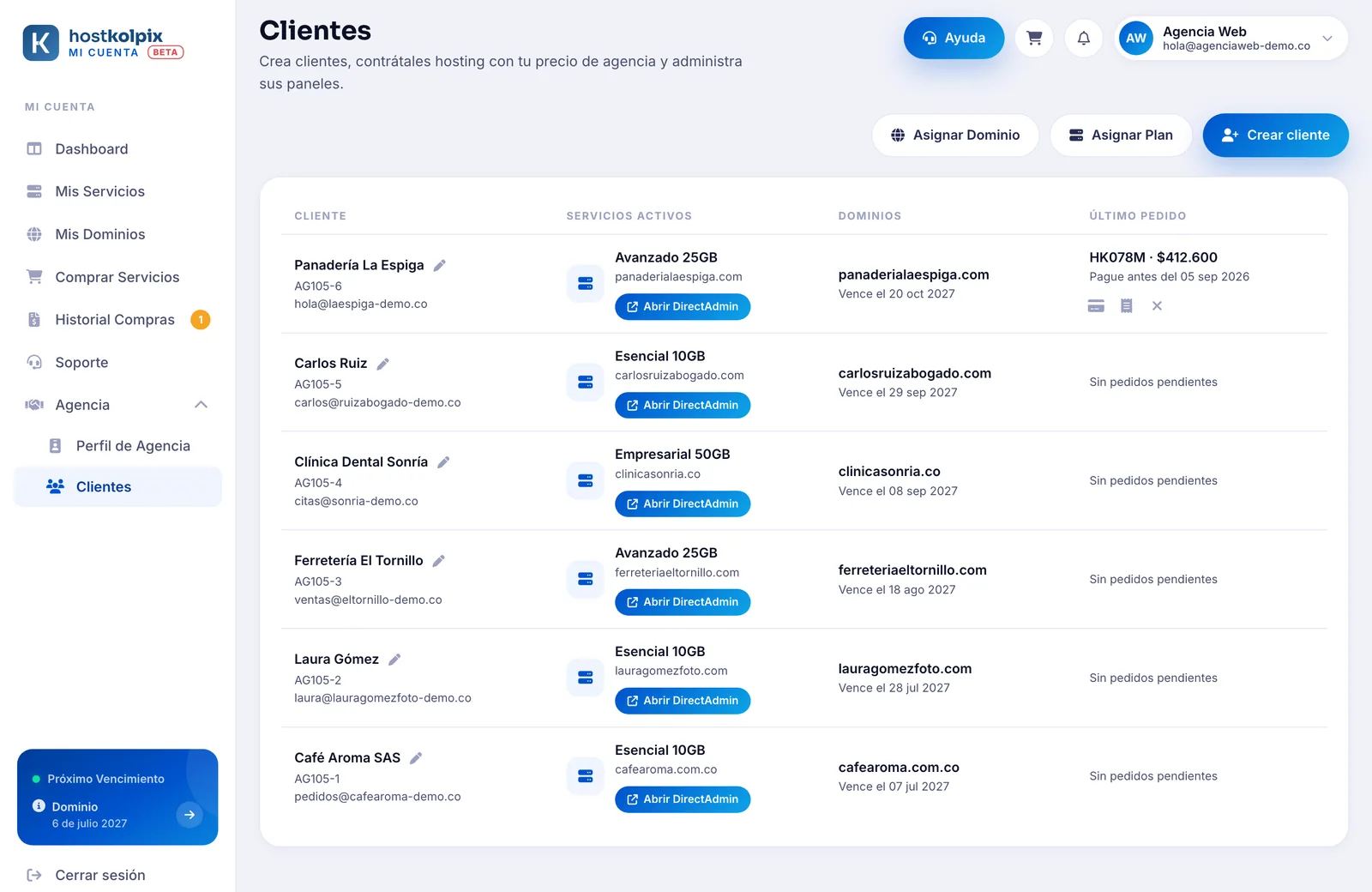Select Clientes in sidebar
Screen dimensions: 1372x892
click(x=117, y=486)
